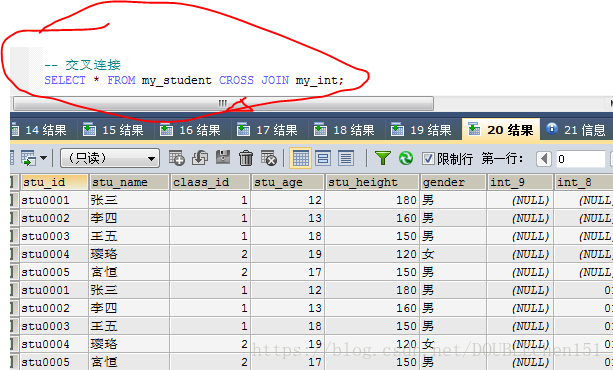Click the first row input field
This screenshot has height=370, width=613.
point(581,159)
